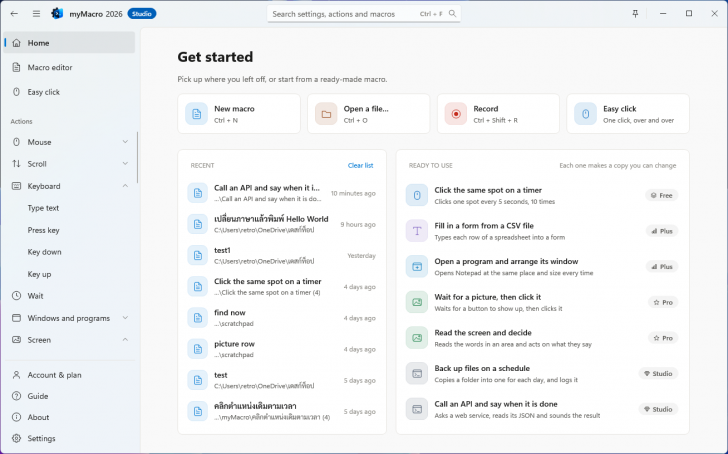
Task: Collapse the Screen actions group
Action: coord(125,340)
